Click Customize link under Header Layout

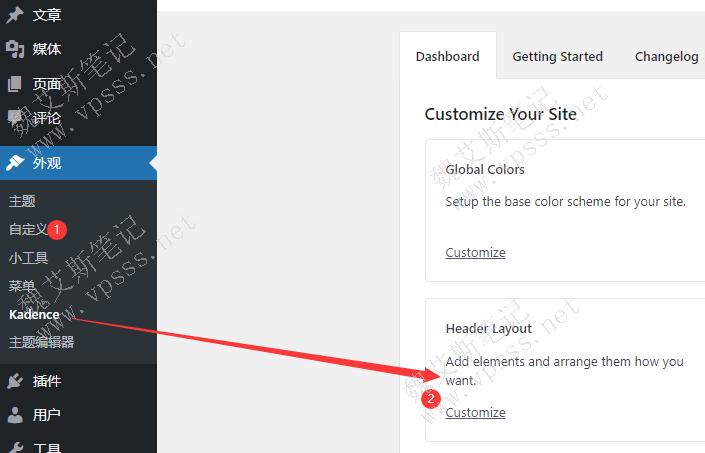pos(475,413)
